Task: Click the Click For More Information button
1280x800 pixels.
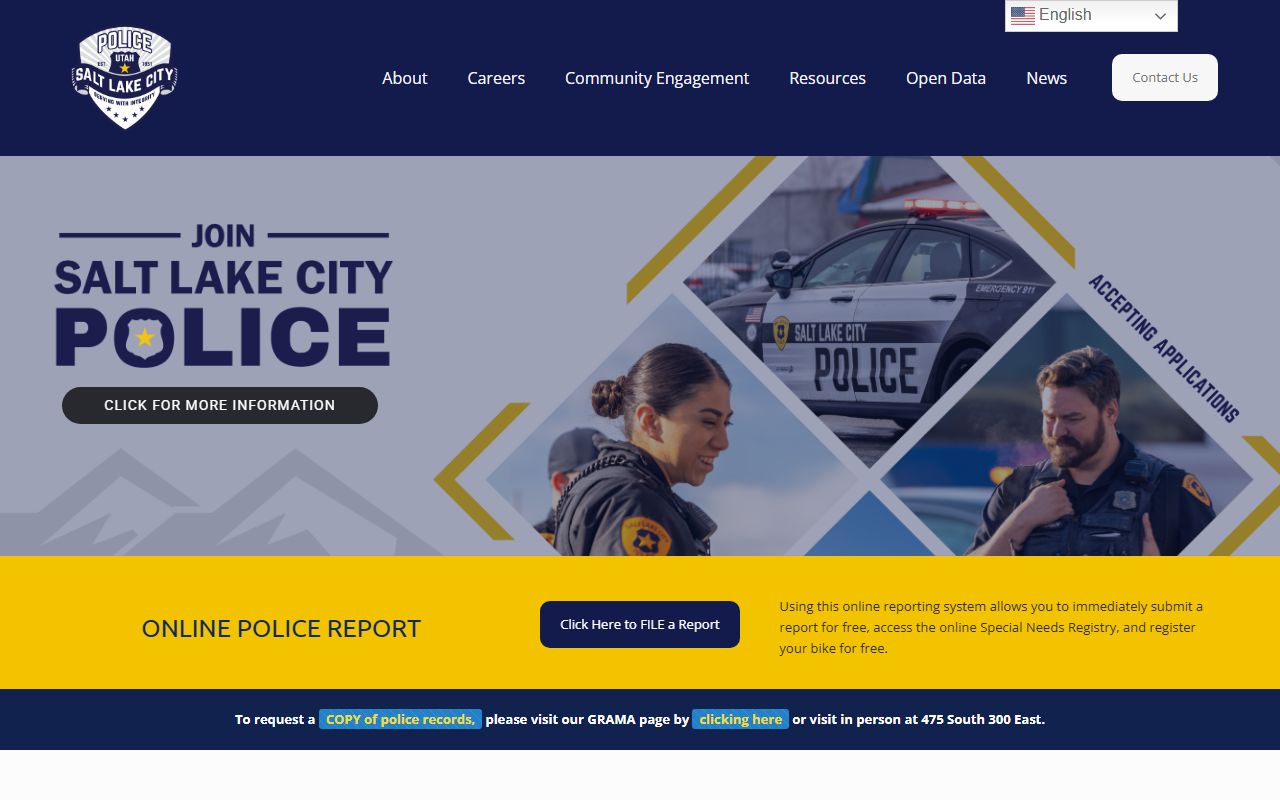Action: (x=220, y=405)
